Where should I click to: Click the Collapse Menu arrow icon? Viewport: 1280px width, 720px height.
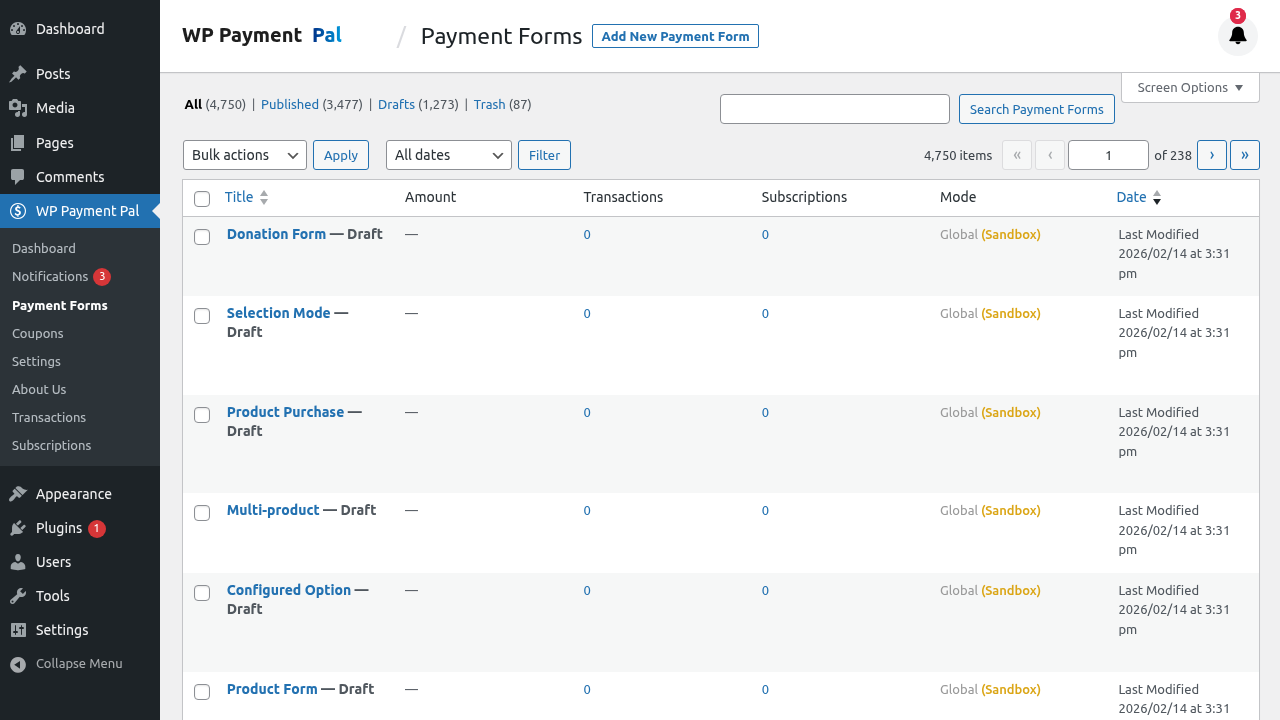point(18,664)
